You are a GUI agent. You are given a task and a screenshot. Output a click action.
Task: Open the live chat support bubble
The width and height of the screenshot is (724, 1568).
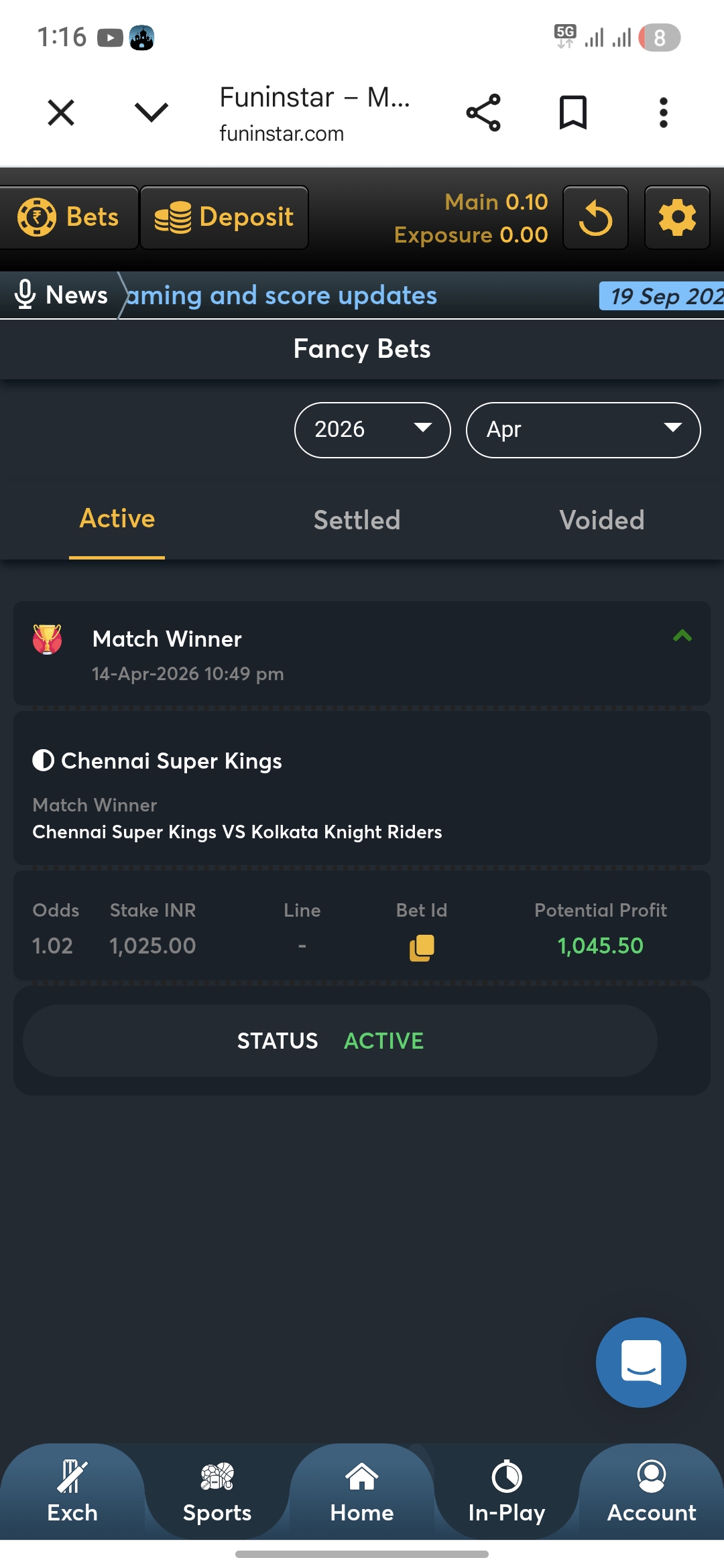coord(641,1362)
